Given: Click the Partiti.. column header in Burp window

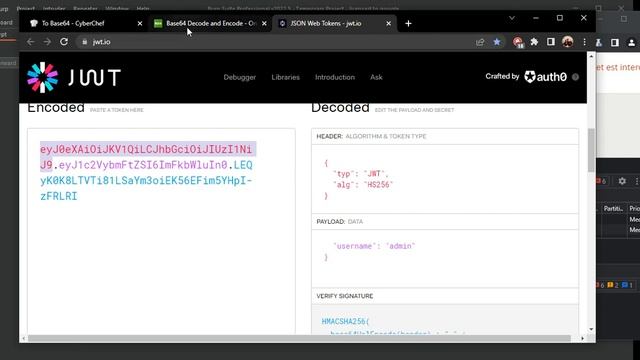Looking at the screenshot, I should (x=613, y=209).
